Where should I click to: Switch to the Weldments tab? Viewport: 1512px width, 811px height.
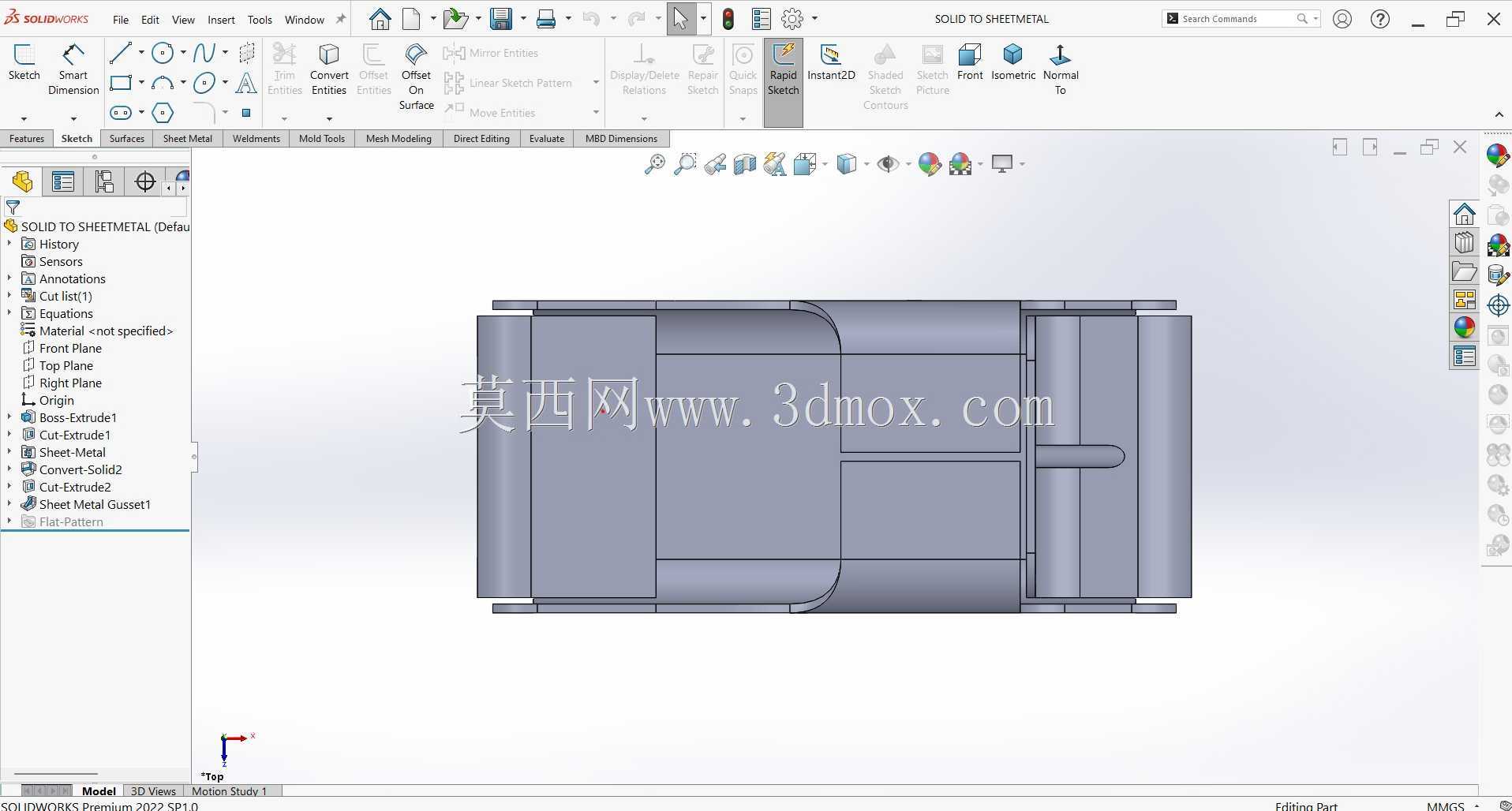256,139
